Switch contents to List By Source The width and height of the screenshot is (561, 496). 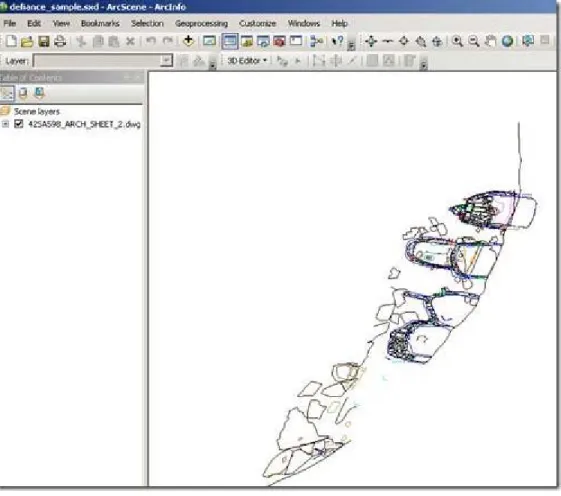click(x=23, y=93)
